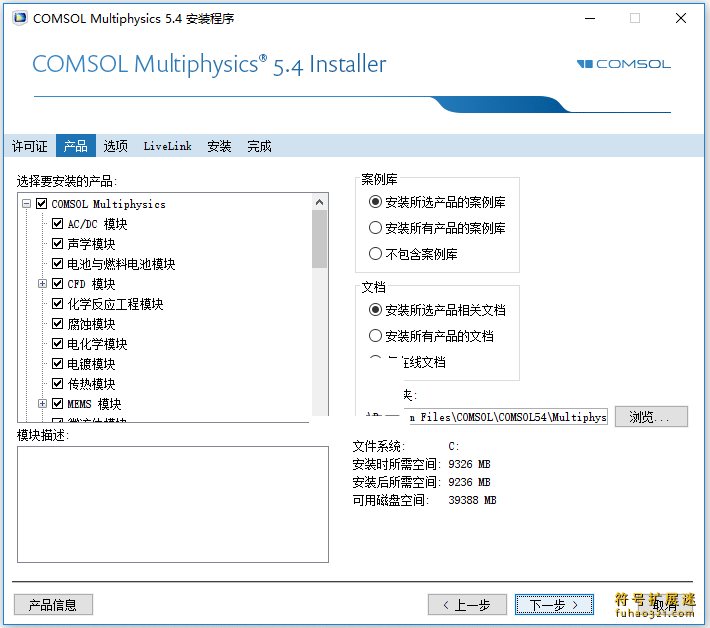This screenshot has width=710, height=628.
Task: Toggle the 腐蚀模块 checkbox
Action: click(x=58, y=323)
